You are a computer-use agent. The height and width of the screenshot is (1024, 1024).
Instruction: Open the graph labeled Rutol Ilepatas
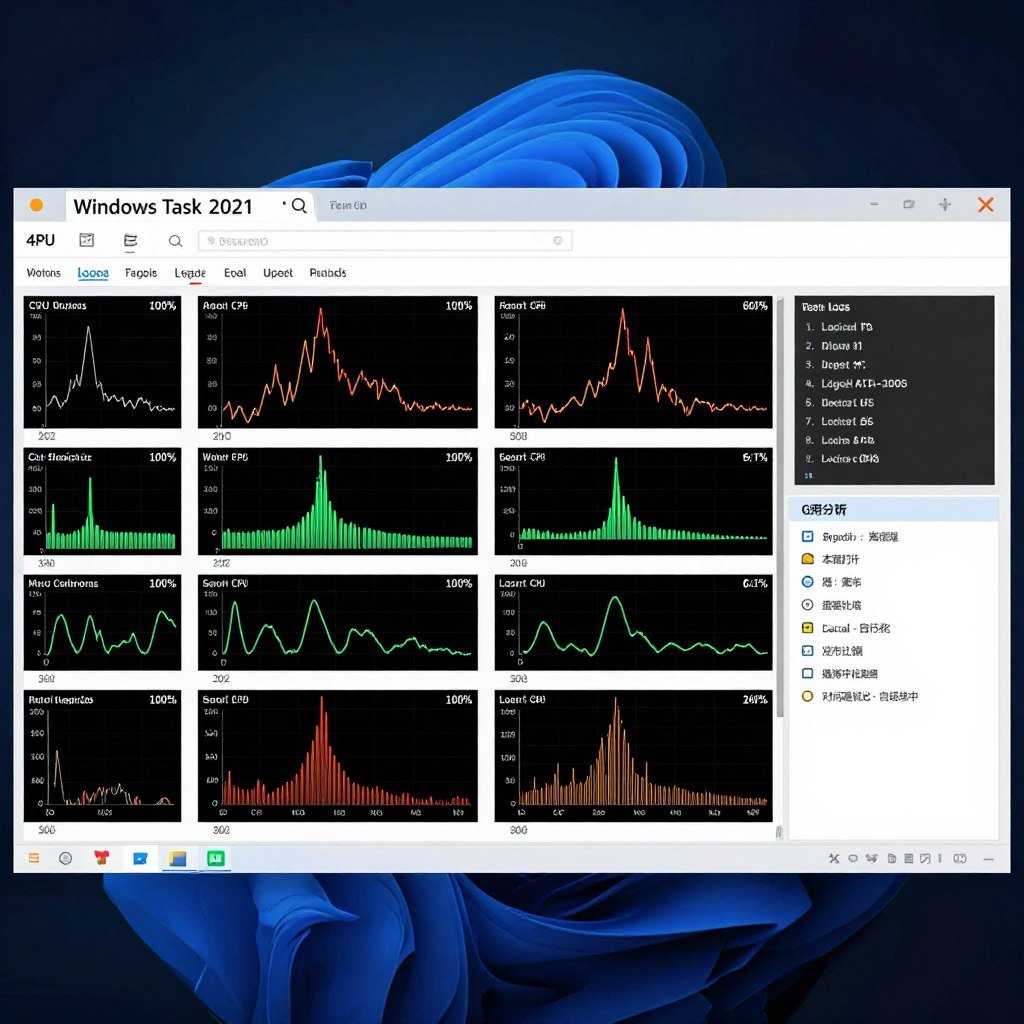tap(103, 756)
